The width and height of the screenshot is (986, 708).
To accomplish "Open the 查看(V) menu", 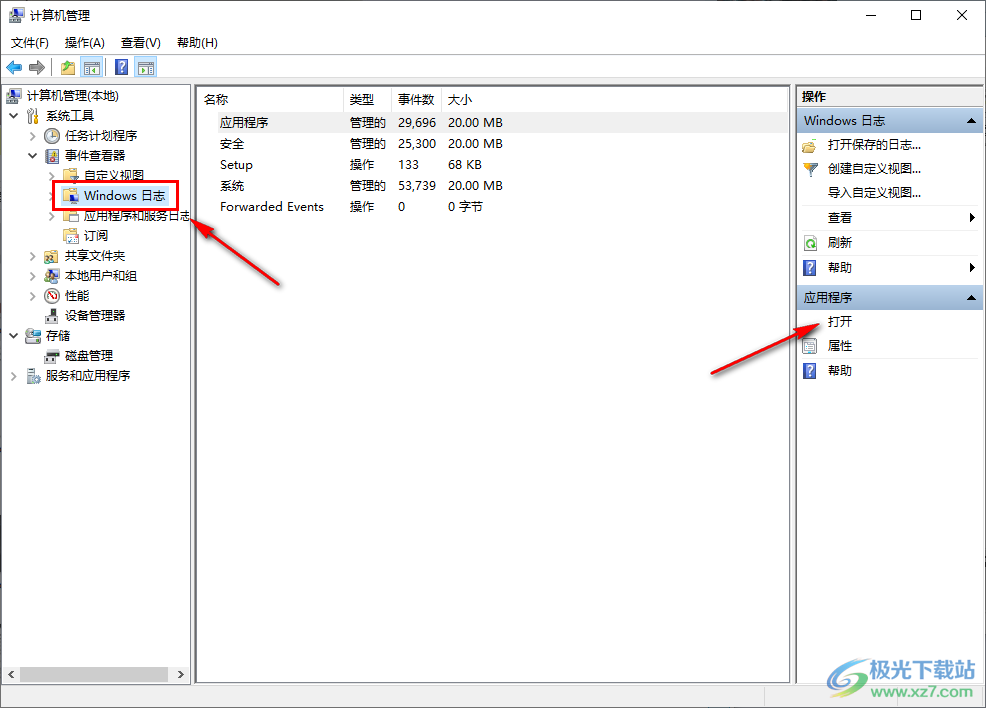I will click(140, 43).
